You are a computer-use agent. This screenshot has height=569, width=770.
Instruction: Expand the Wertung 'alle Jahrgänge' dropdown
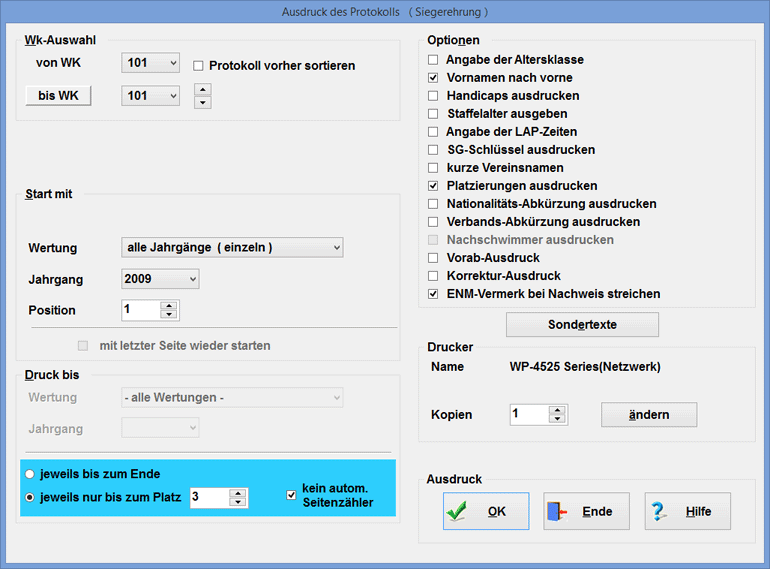232,247
